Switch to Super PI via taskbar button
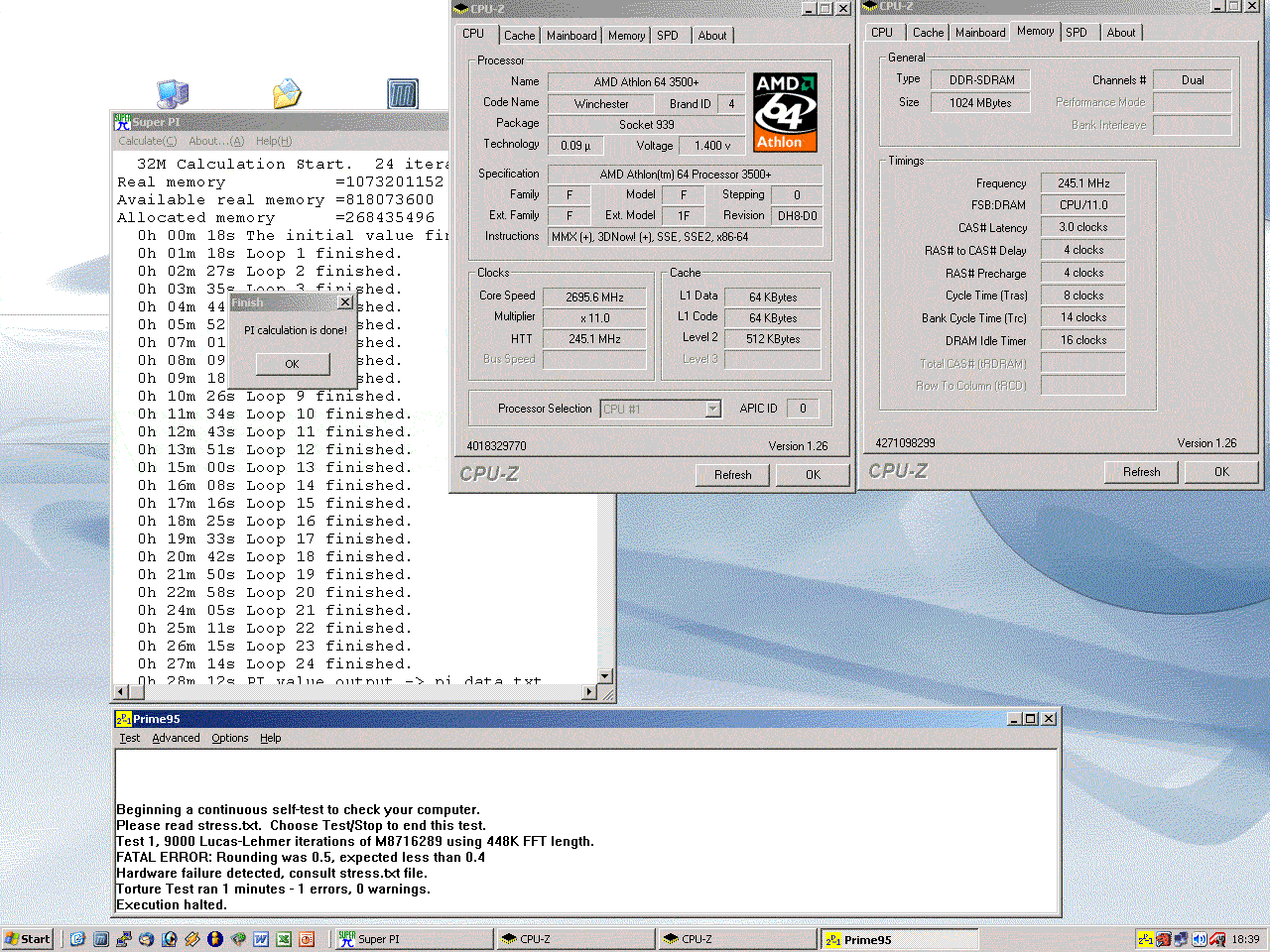Screen dimensions: 1270x952 (x=414, y=939)
